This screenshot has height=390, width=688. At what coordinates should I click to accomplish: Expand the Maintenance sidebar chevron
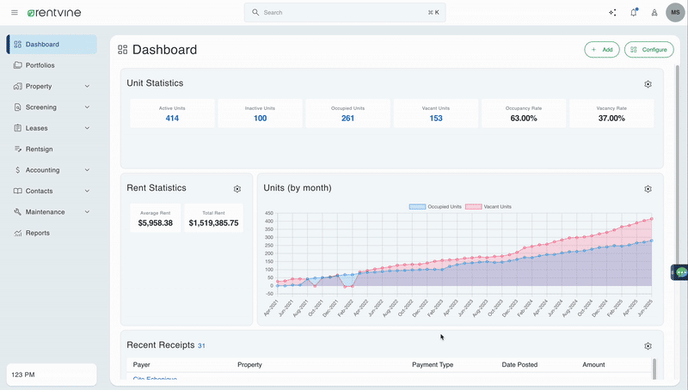coord(87,212)
